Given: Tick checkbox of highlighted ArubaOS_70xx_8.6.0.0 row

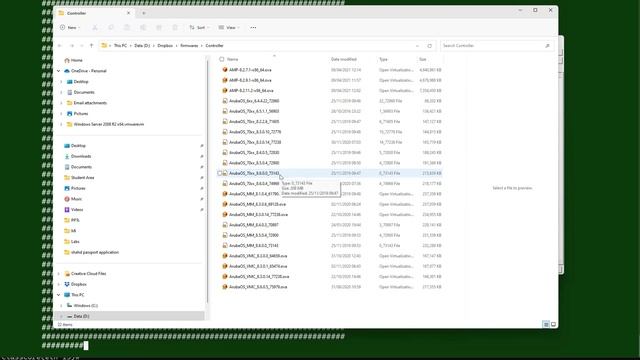Looking at the screenshot, I should click(x=220, y=173).
